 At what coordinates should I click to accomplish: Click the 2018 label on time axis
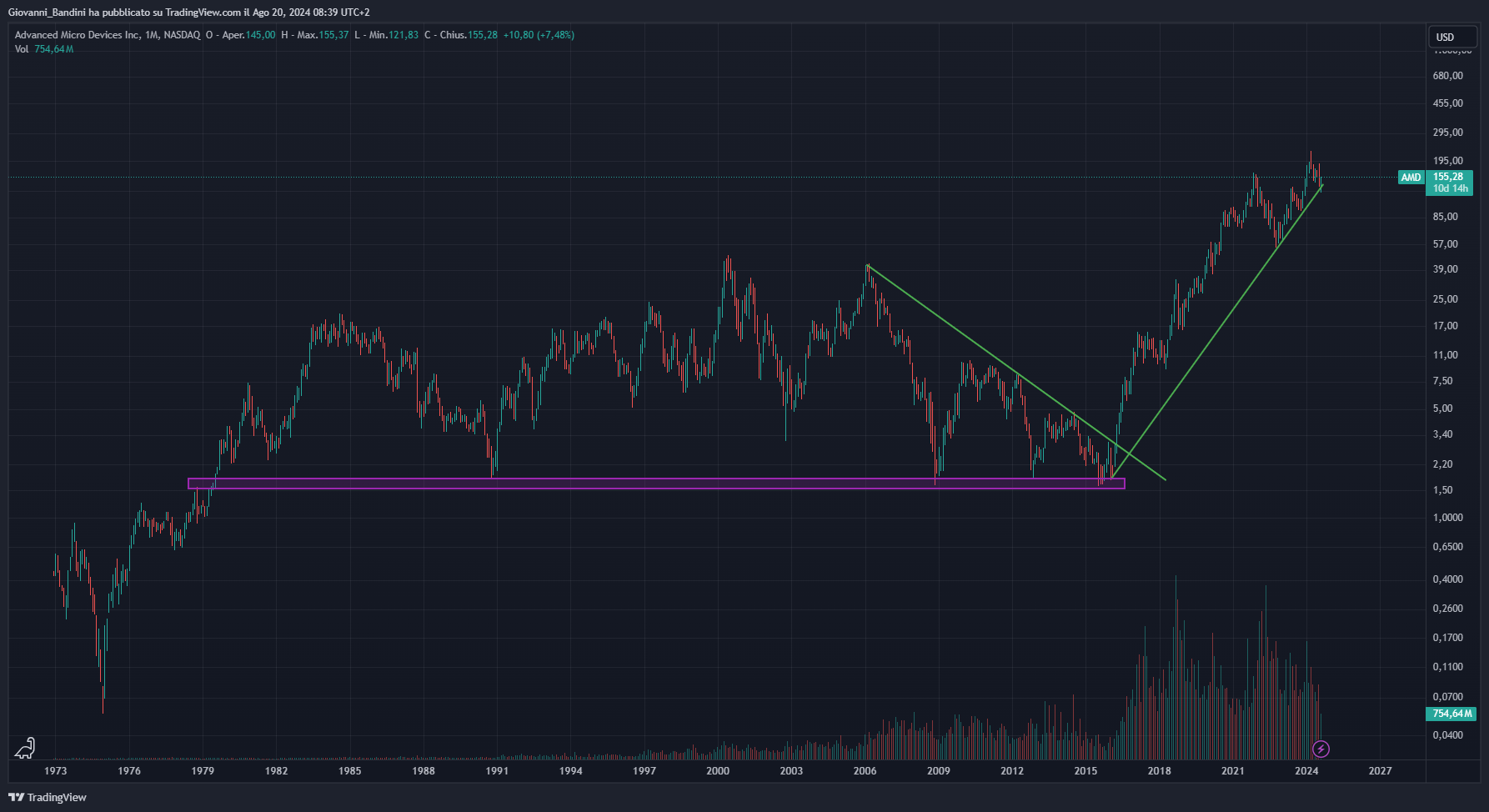(1159, 770)
